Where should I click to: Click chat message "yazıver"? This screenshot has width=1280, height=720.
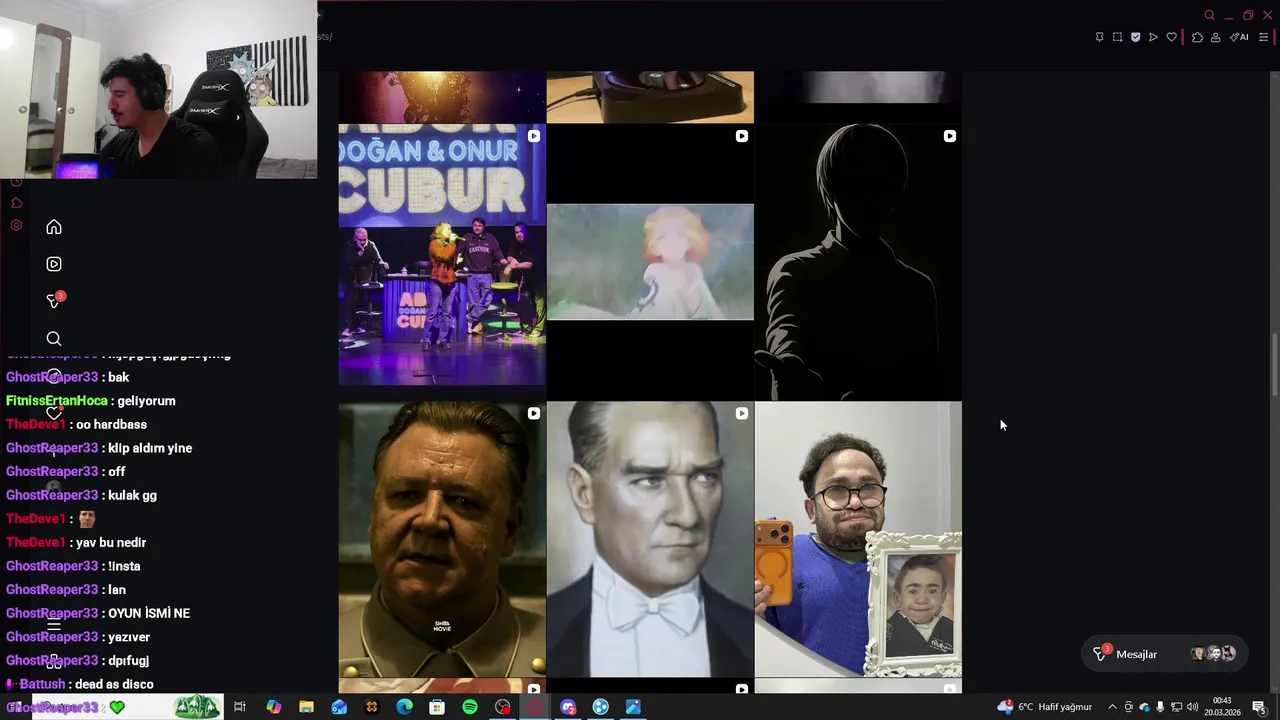[x=129, y=637]
